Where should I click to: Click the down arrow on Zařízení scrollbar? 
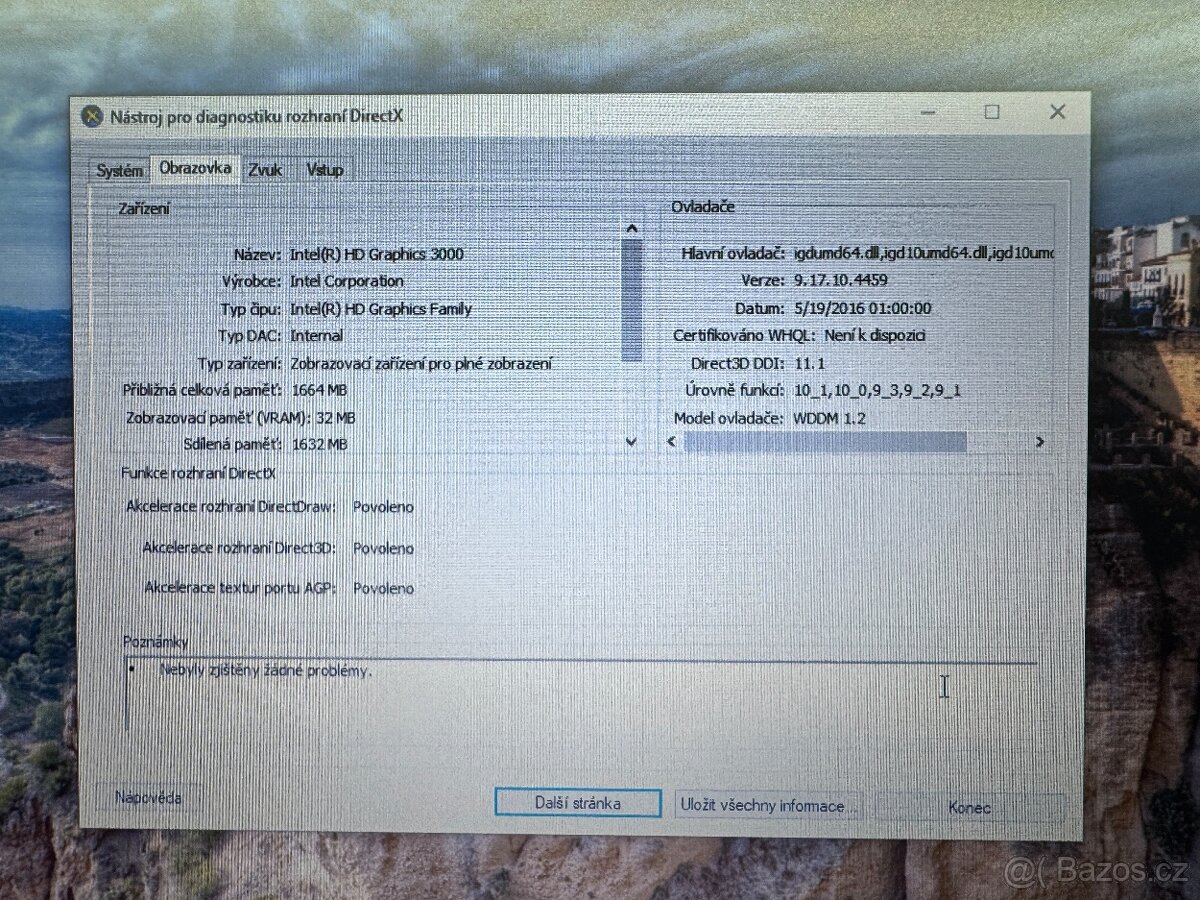(x=631, y=441)
